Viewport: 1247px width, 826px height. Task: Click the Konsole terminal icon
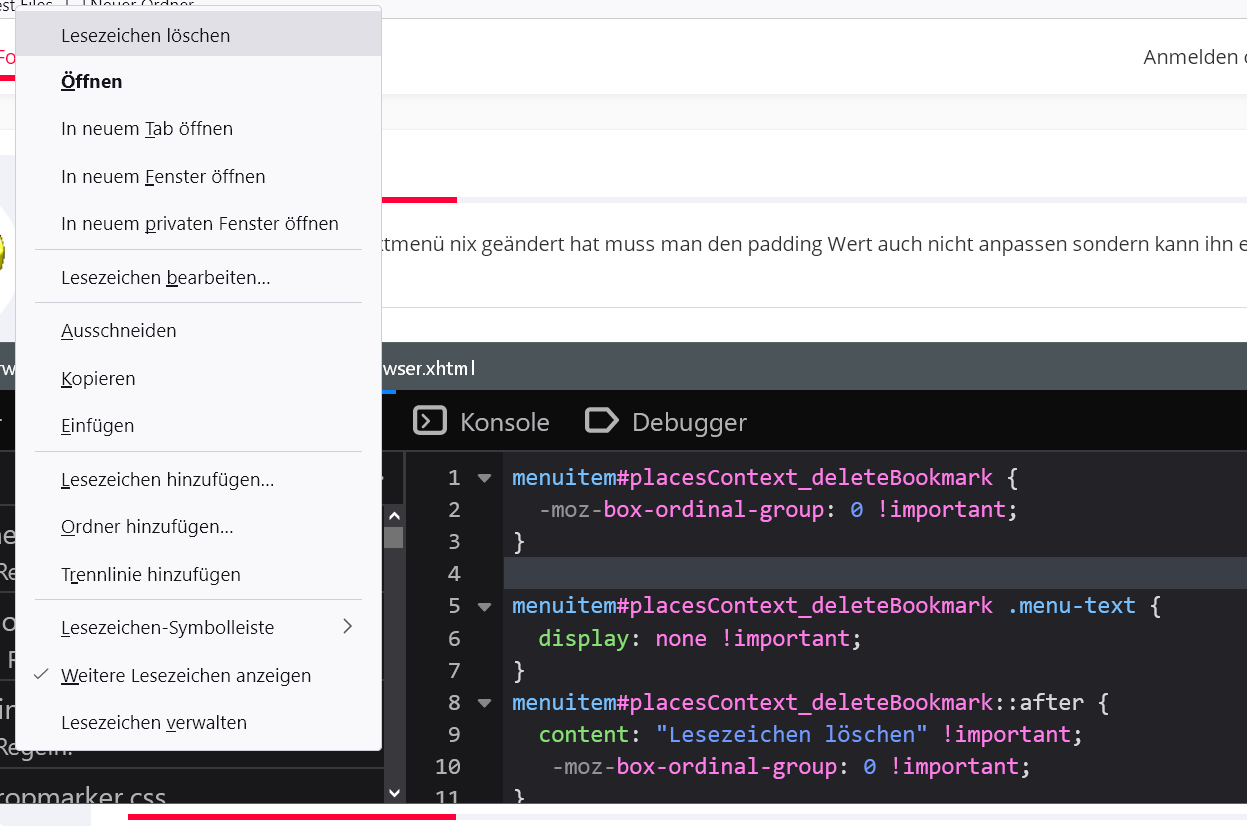pyautogui.click(x=429, y=421)
